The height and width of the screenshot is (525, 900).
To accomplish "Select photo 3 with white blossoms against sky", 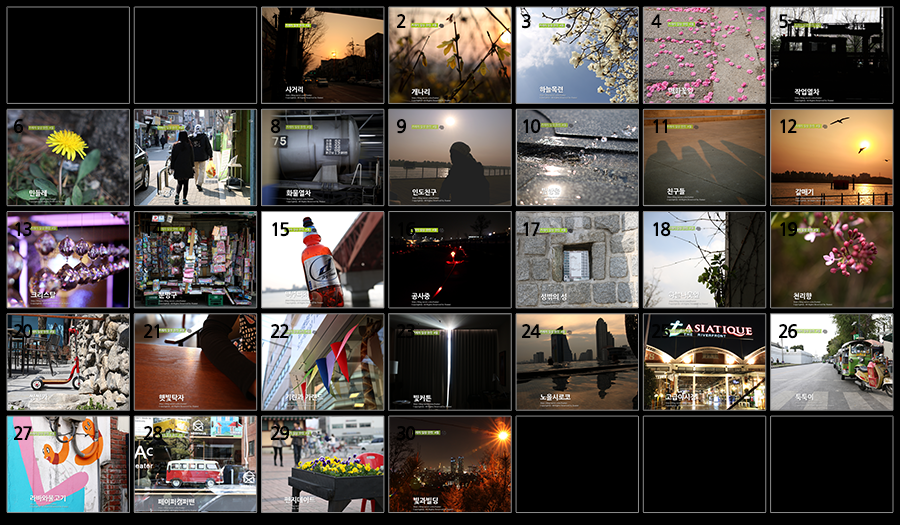I will click(x=577, y=55).
